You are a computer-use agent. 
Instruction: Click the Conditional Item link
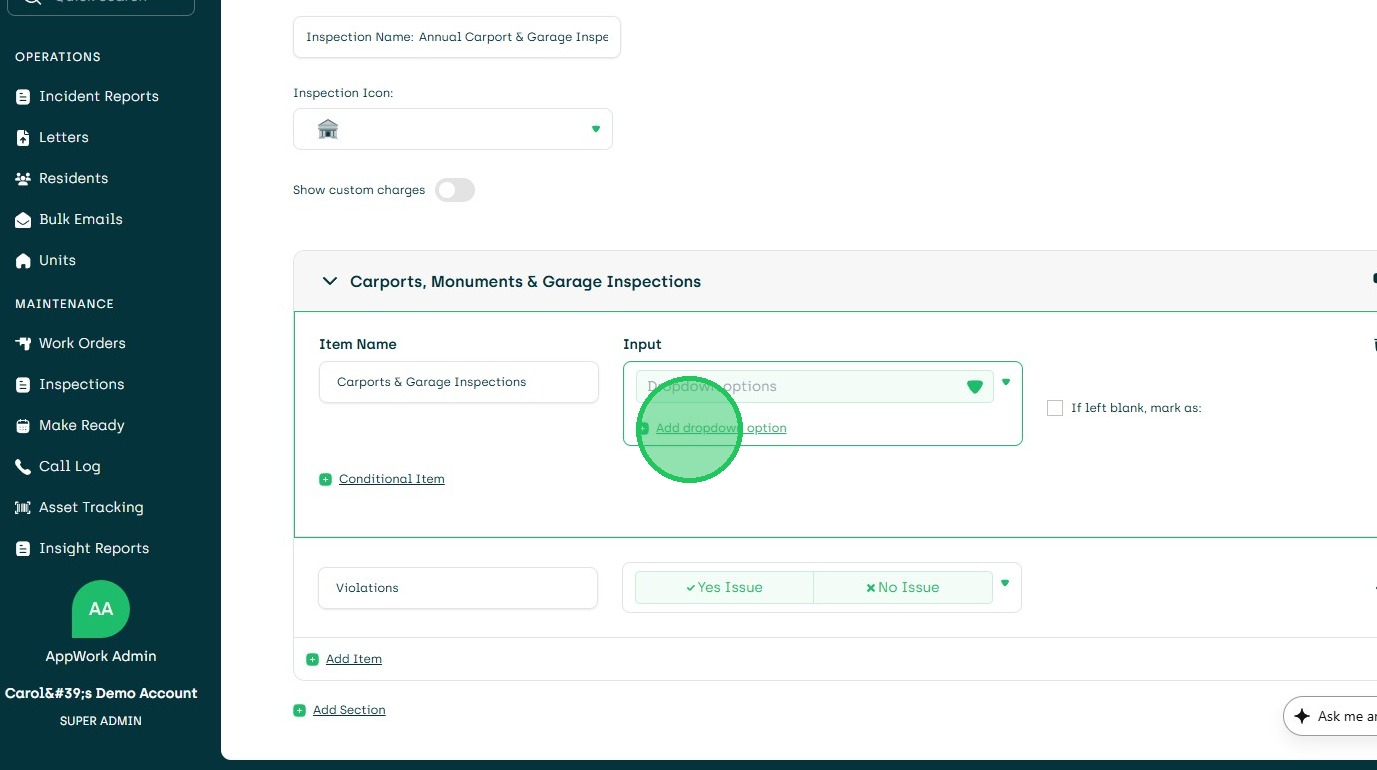point(391,479)
